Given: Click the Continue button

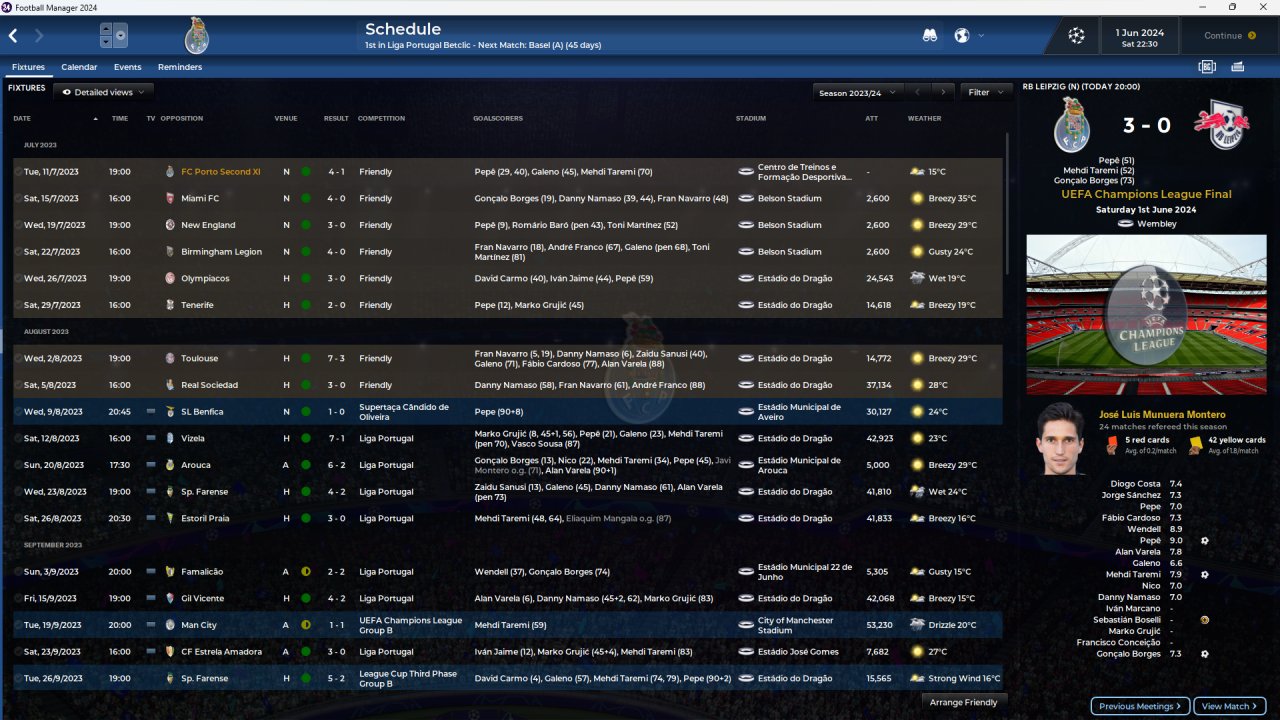Looking at the screenshot, I should click(1230, 36).
